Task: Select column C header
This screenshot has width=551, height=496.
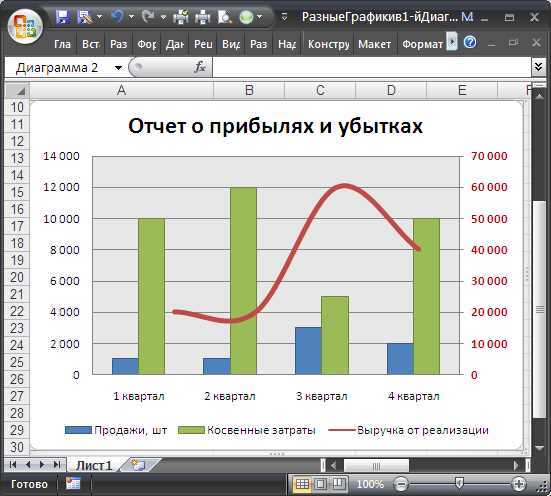Action: coord(320,90)
